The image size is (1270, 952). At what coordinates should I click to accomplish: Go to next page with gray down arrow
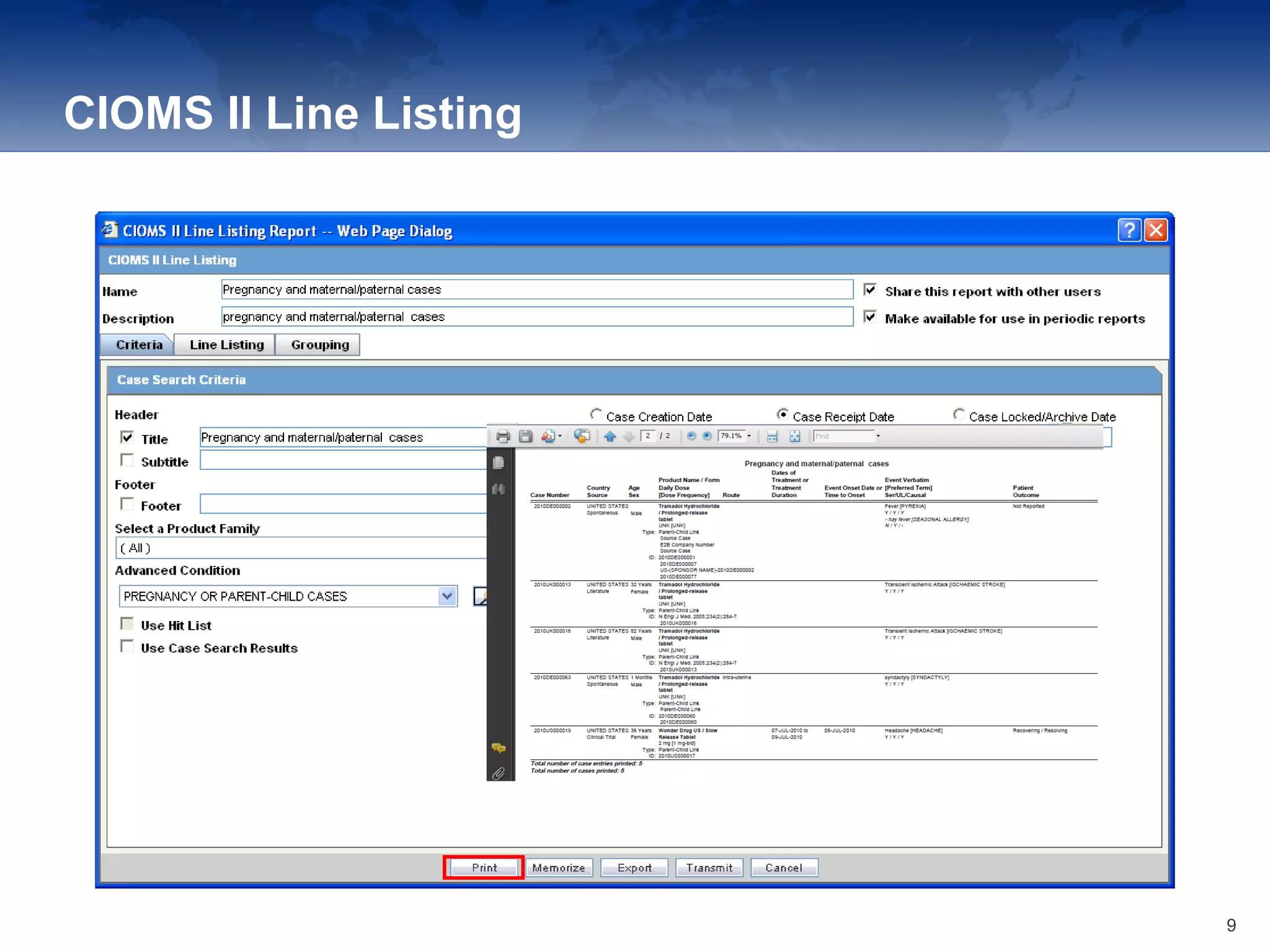click(629, 436)
